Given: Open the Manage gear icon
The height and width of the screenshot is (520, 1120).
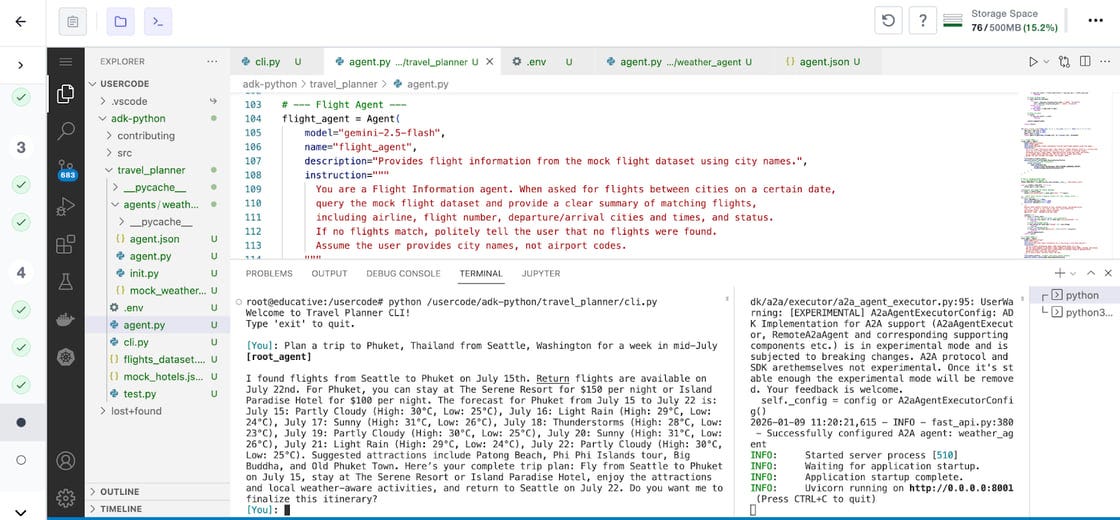Looking at the screenshot, I should [x=66, y=498].
